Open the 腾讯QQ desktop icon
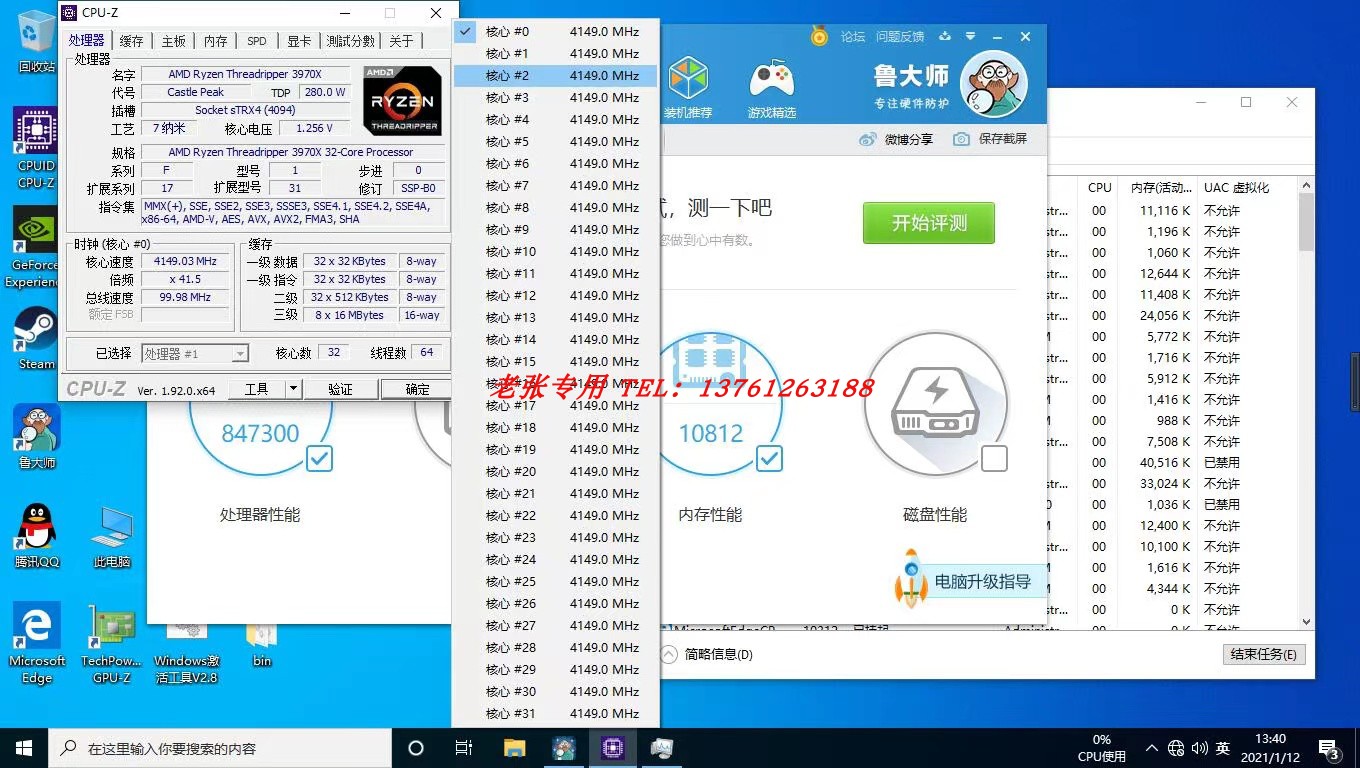Viewport: 1360px width, 768px height. (x=37, y=535)
